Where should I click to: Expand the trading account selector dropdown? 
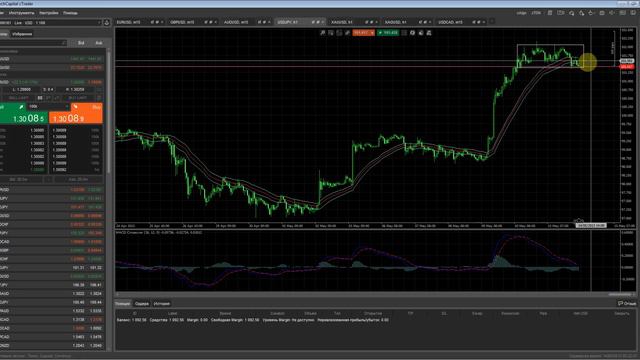click(x=50, y=22)
